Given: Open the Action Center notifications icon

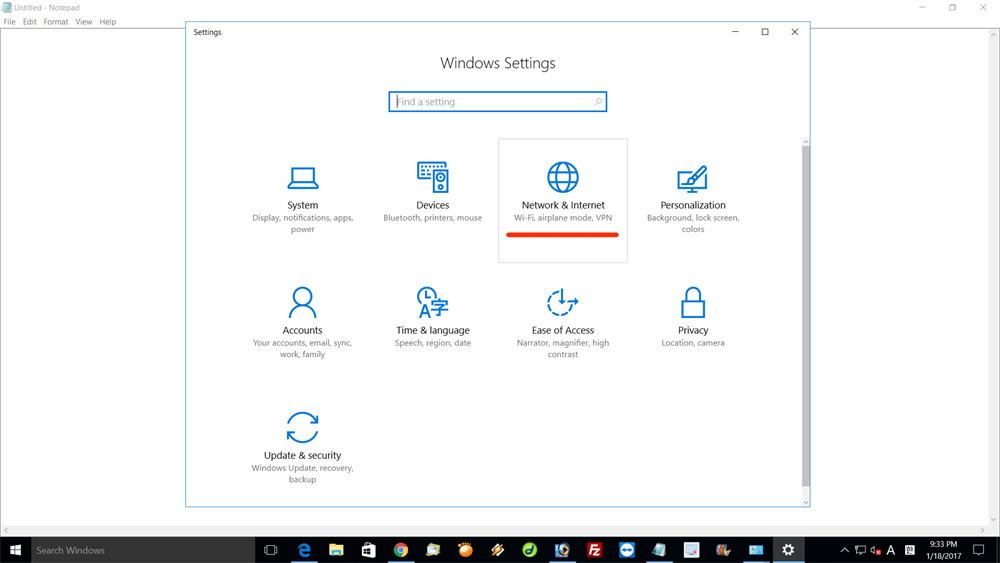Looking at the screenshot, I should tap(979, 550).
